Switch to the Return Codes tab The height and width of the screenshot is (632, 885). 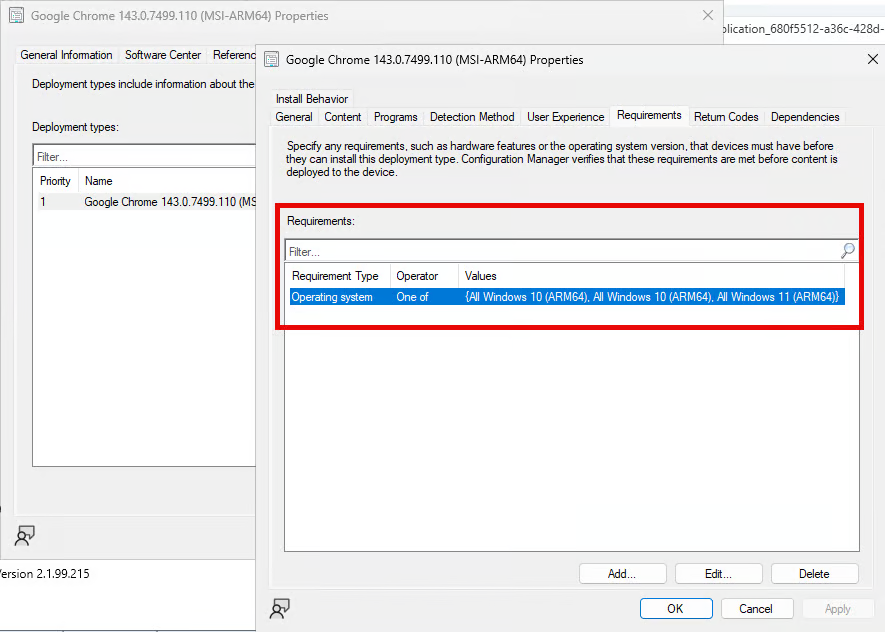(726, 116)
